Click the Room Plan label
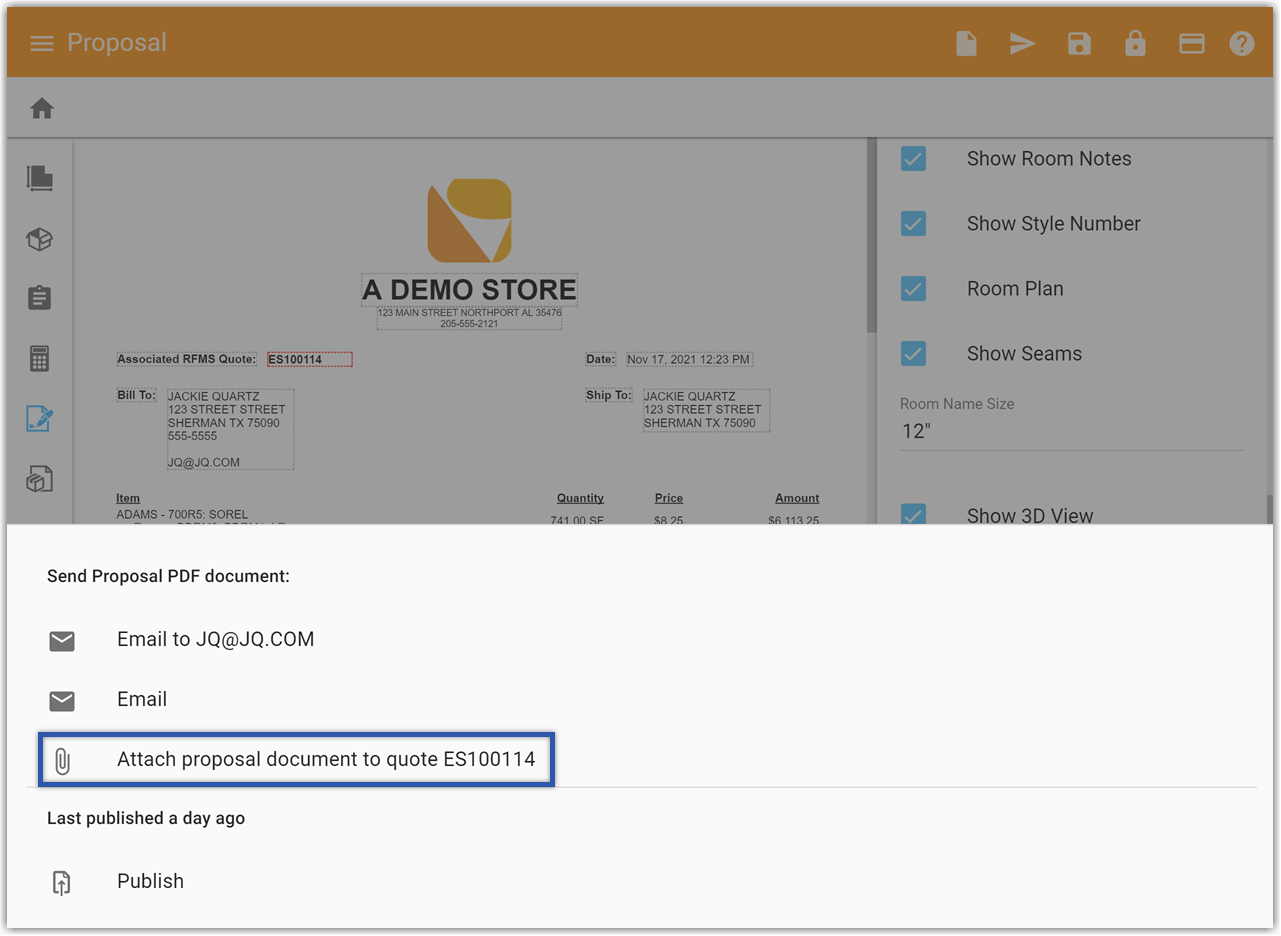This screenshot has width=1281, height=936. coord(1015,288)
